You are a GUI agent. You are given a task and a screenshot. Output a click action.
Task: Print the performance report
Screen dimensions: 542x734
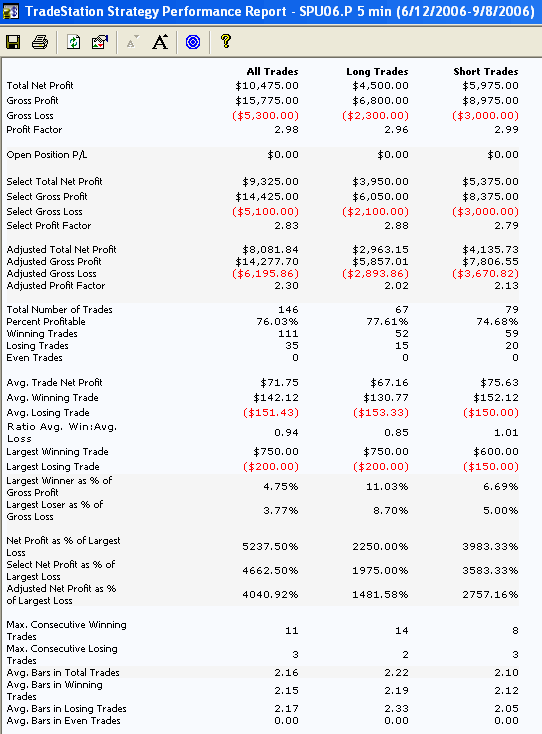[40, 42]
